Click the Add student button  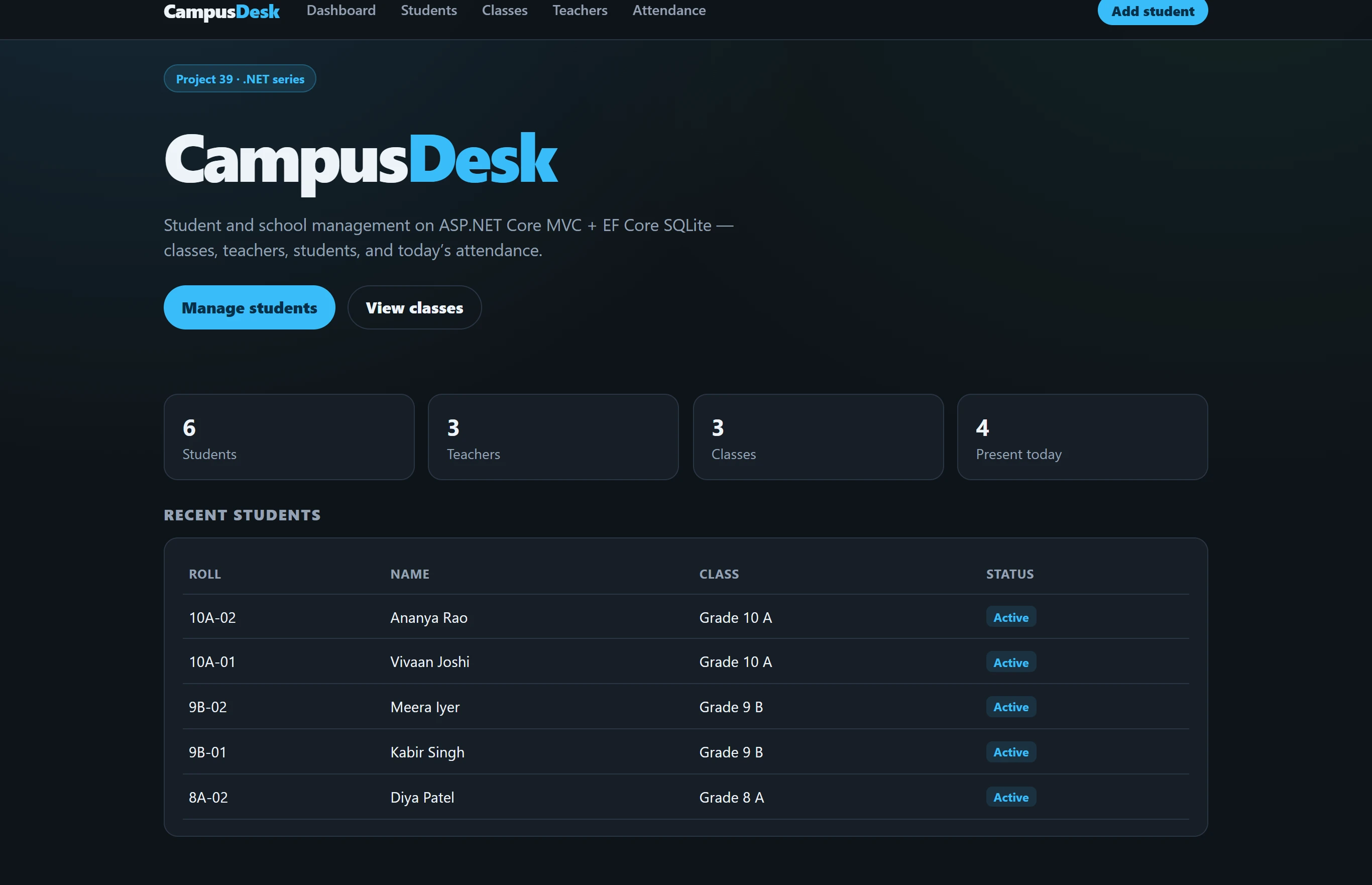[x=1153, y=11]
